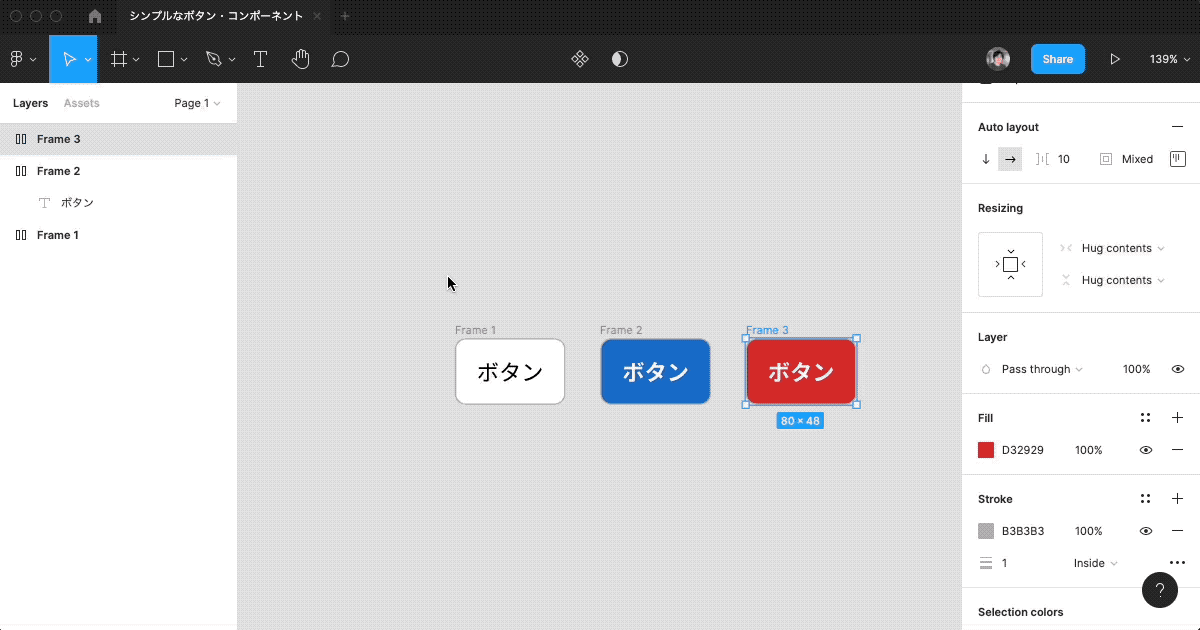Click the Present play icon

tap(1115, 59)
